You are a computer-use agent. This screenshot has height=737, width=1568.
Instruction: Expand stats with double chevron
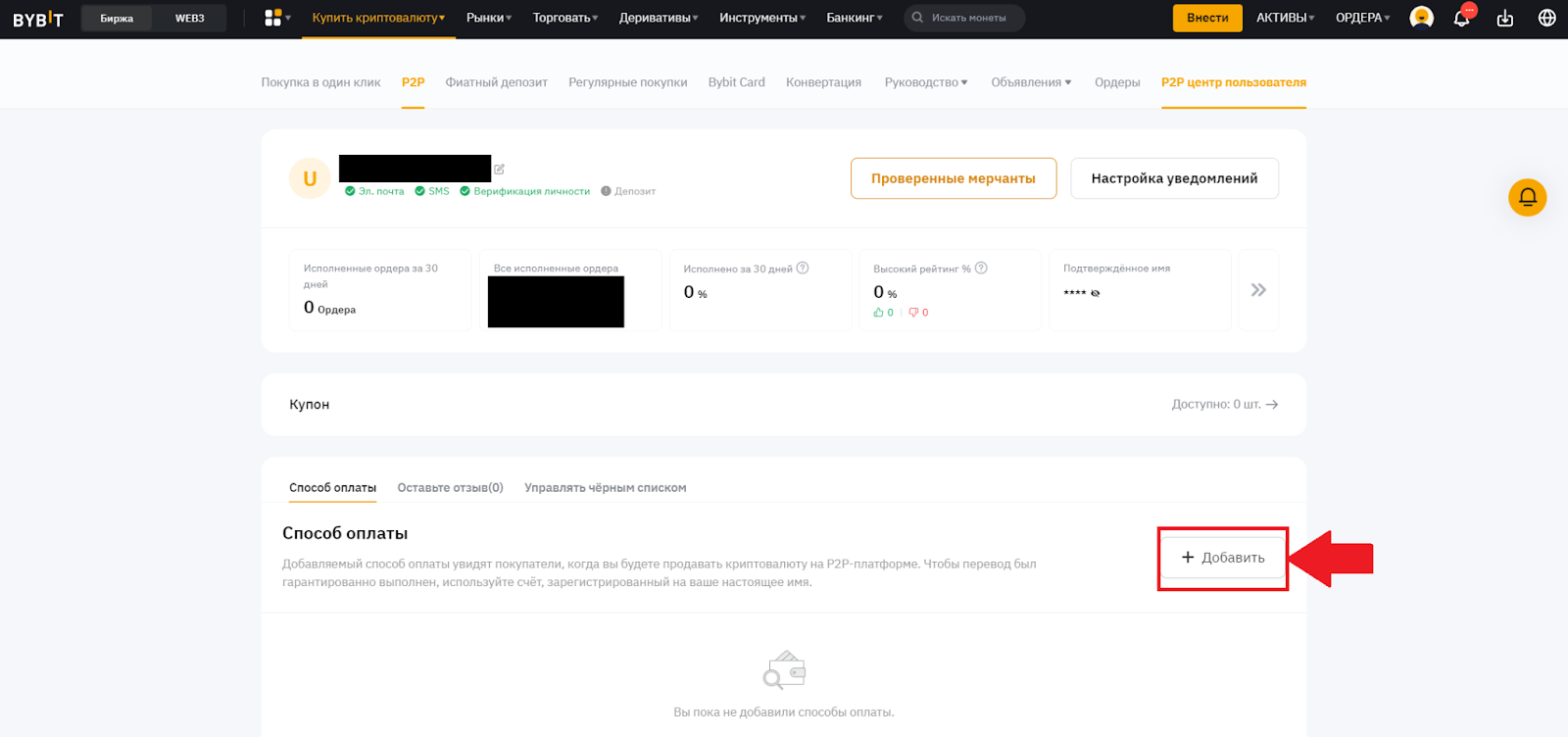[1258, 290]
